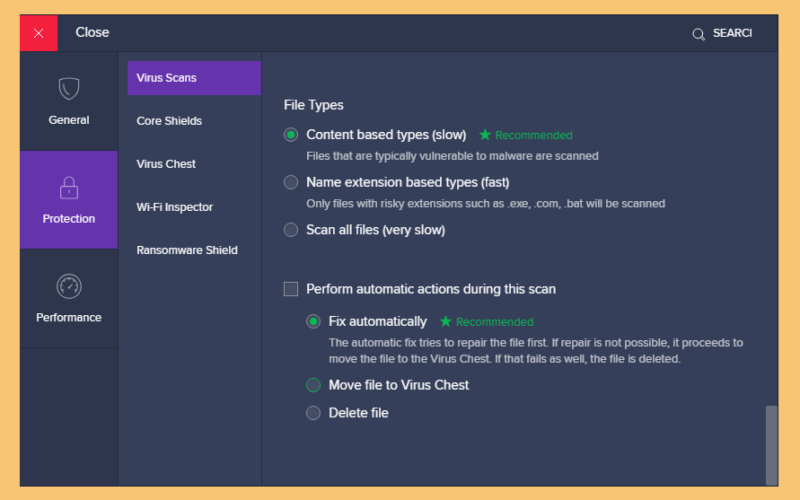Click the vertical scrollbar thumb
The height and width of the screenshot is (500, 800).
coord(771,445)
